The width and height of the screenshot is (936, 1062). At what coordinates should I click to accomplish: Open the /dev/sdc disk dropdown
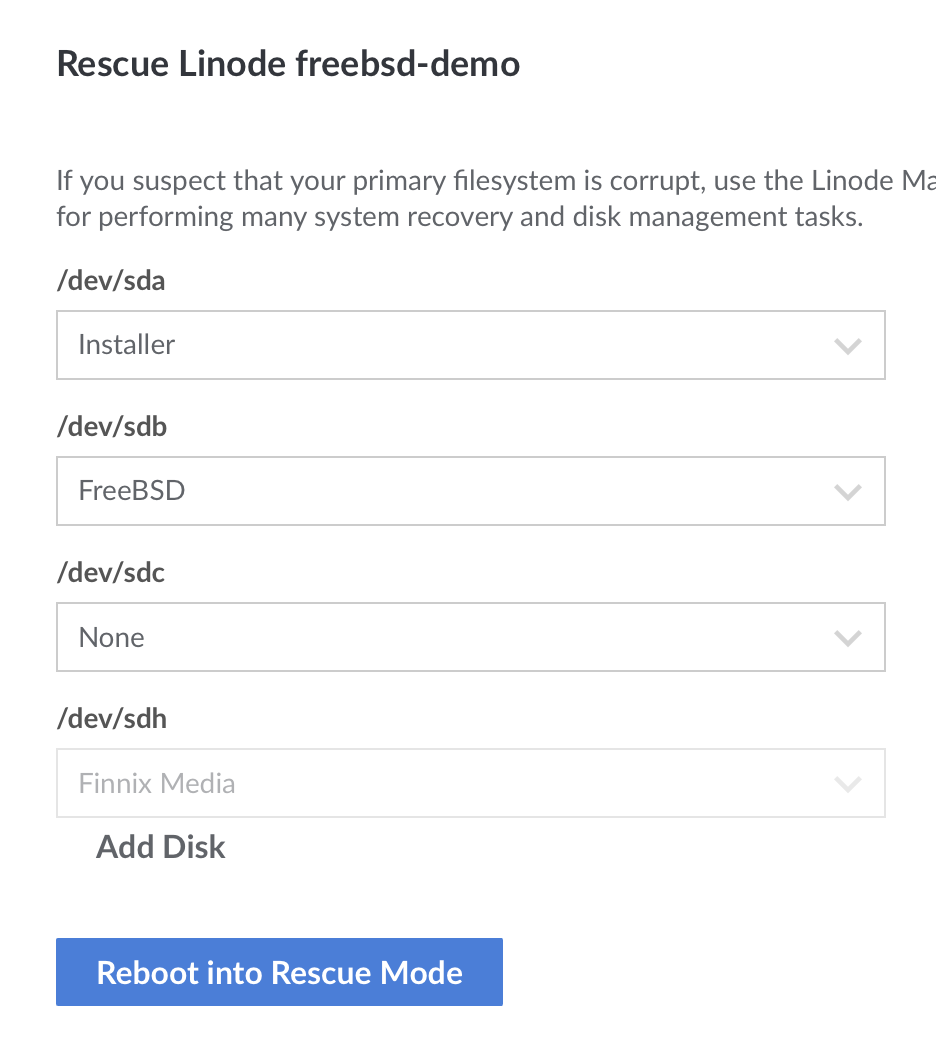tap(470, 637)
